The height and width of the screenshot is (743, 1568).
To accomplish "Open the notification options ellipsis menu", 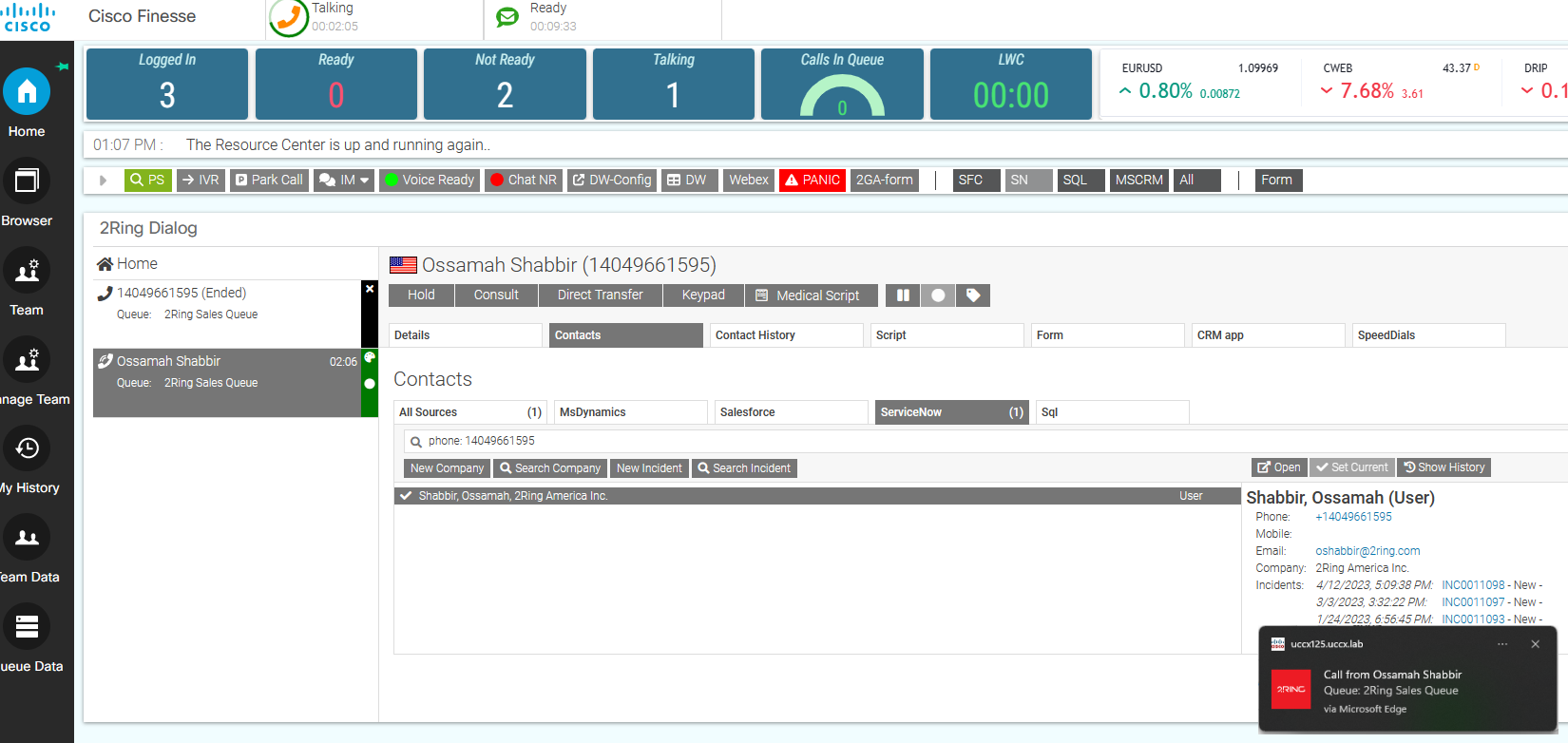I will [x=1502, y=644].
